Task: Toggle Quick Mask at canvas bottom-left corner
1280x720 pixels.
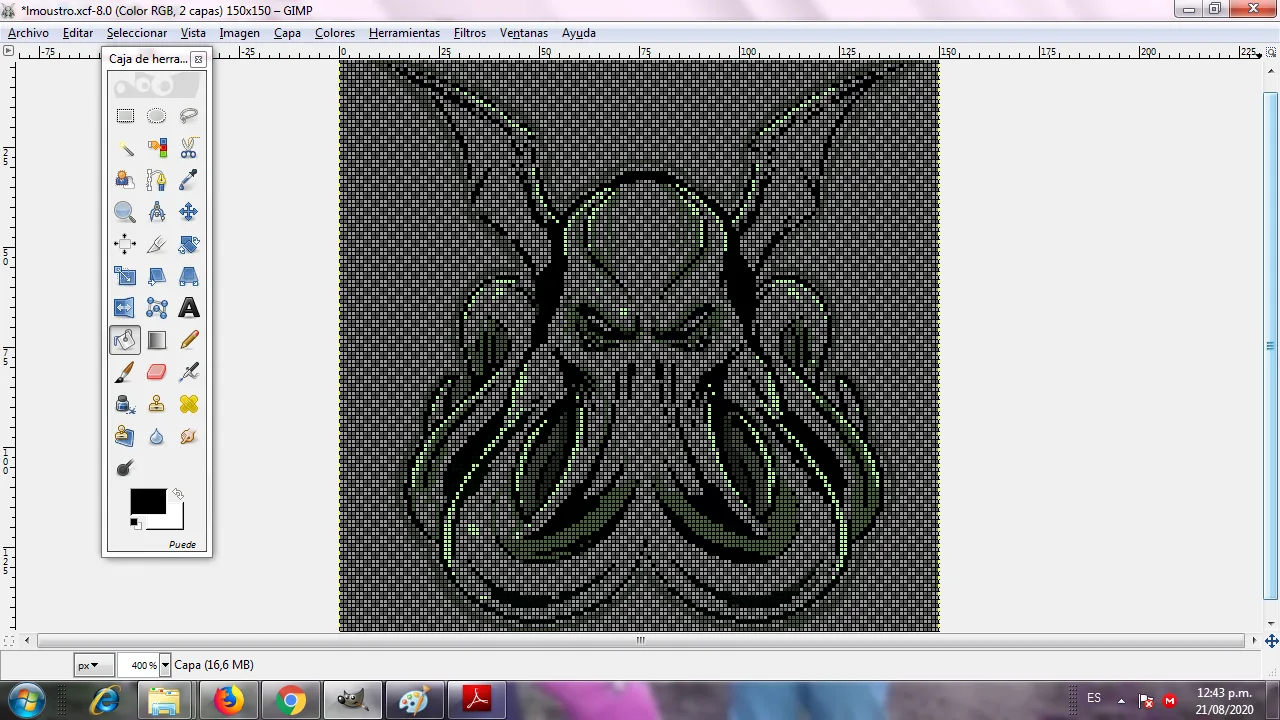Action: click(9, 640)
